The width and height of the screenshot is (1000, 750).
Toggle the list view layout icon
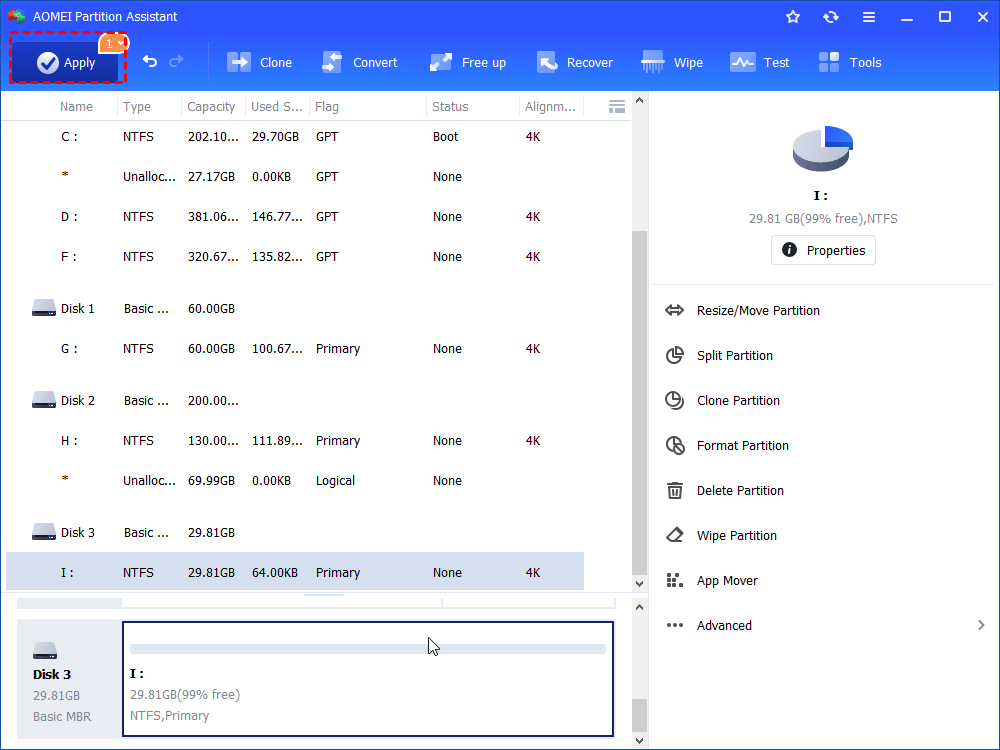617,107
